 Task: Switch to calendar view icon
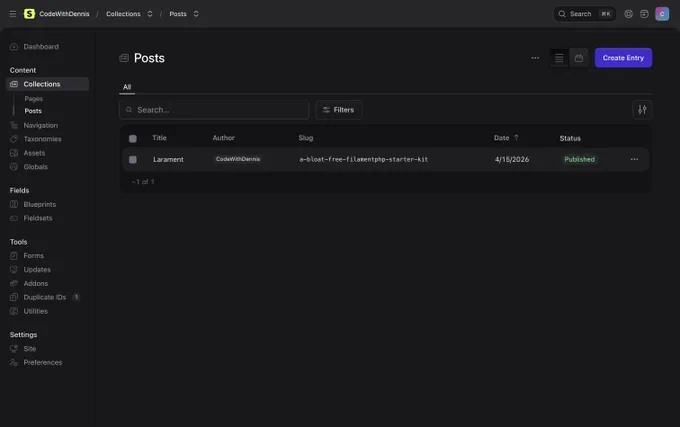(579, 58)
